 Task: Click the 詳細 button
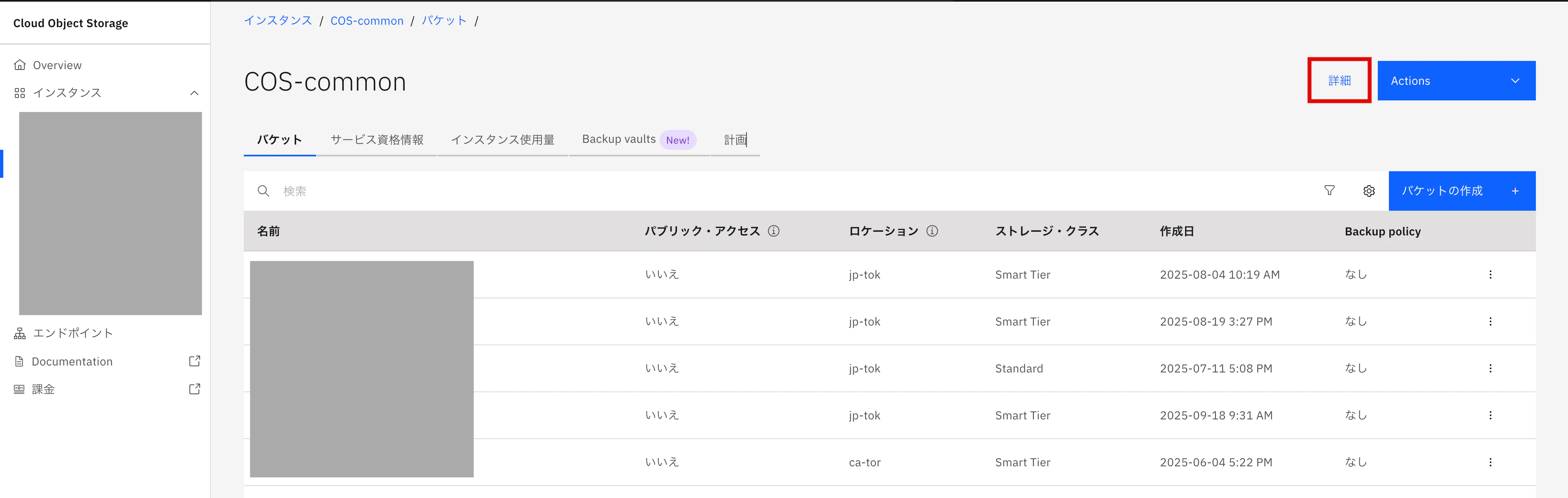point(1339,81)
